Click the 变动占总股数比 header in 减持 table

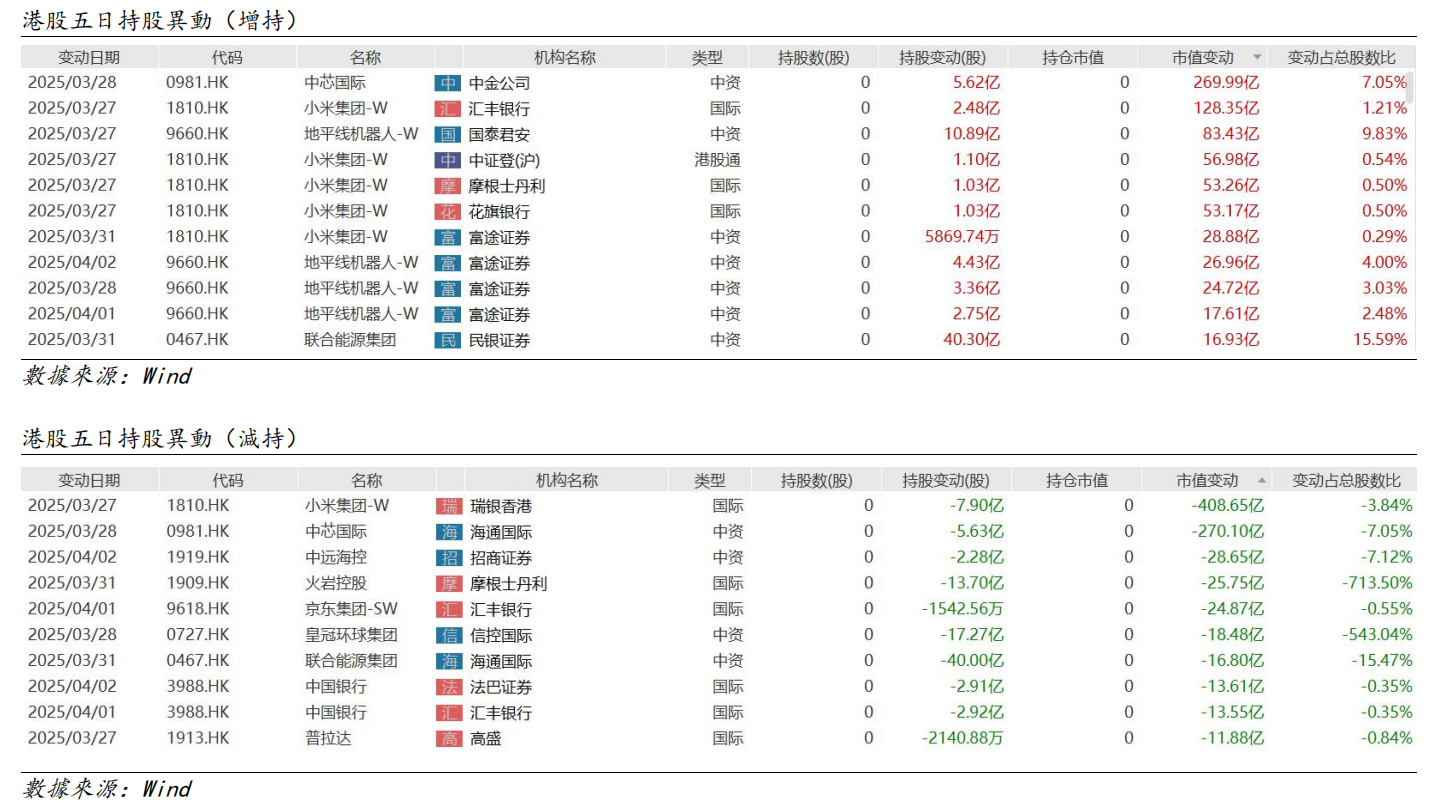(x=1346, y=480)
